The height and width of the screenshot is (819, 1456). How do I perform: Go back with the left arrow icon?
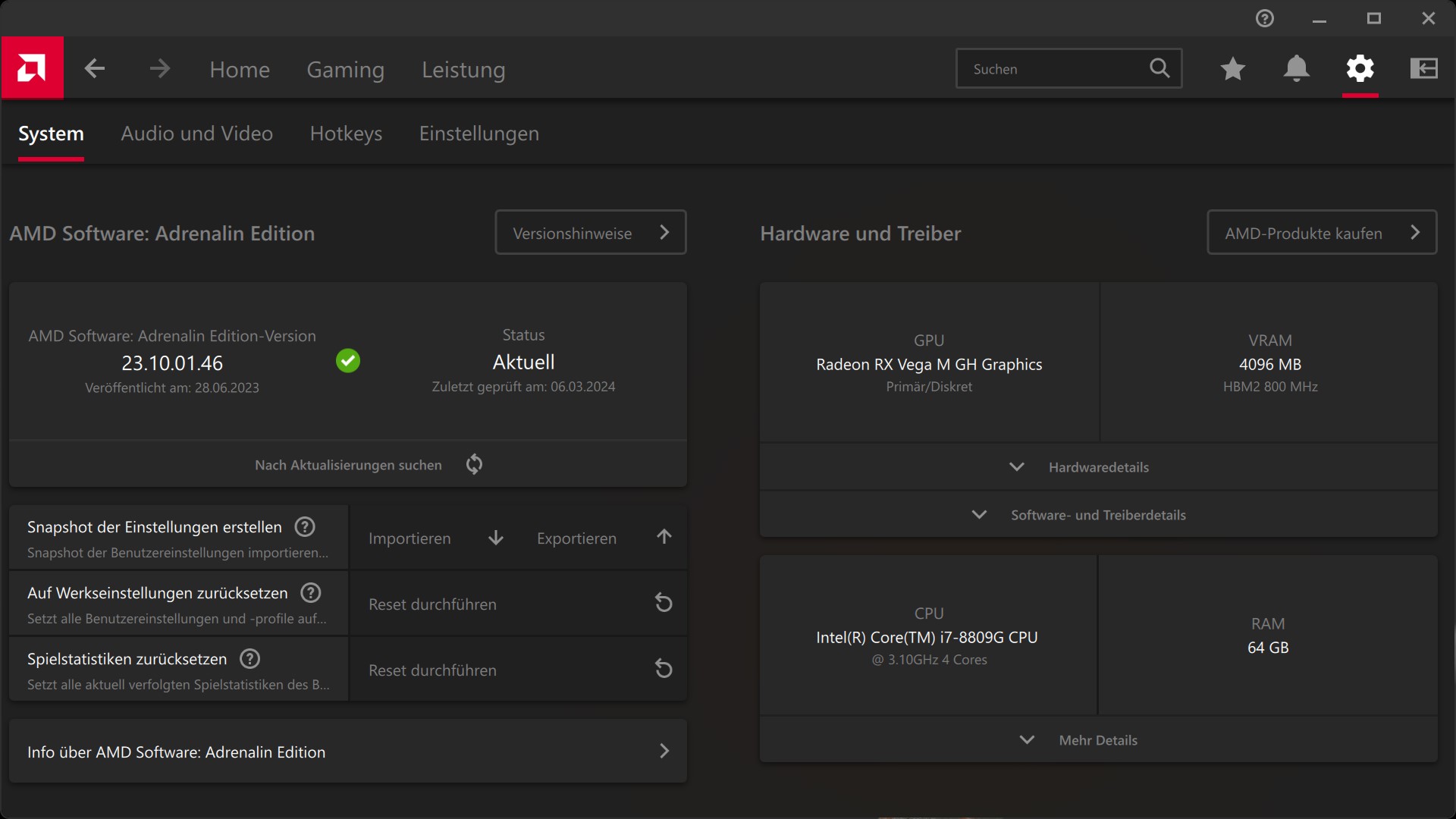coord(95,69)
